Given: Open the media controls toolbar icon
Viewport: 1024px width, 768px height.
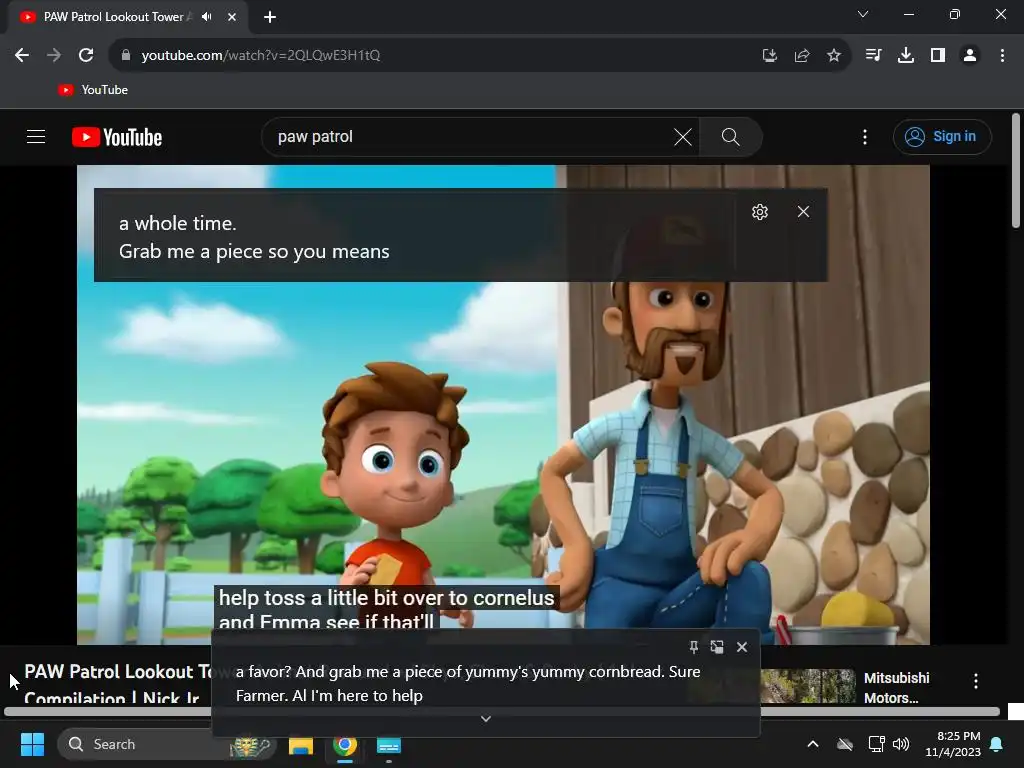Looking at the screenshot, I should (873, 56).
